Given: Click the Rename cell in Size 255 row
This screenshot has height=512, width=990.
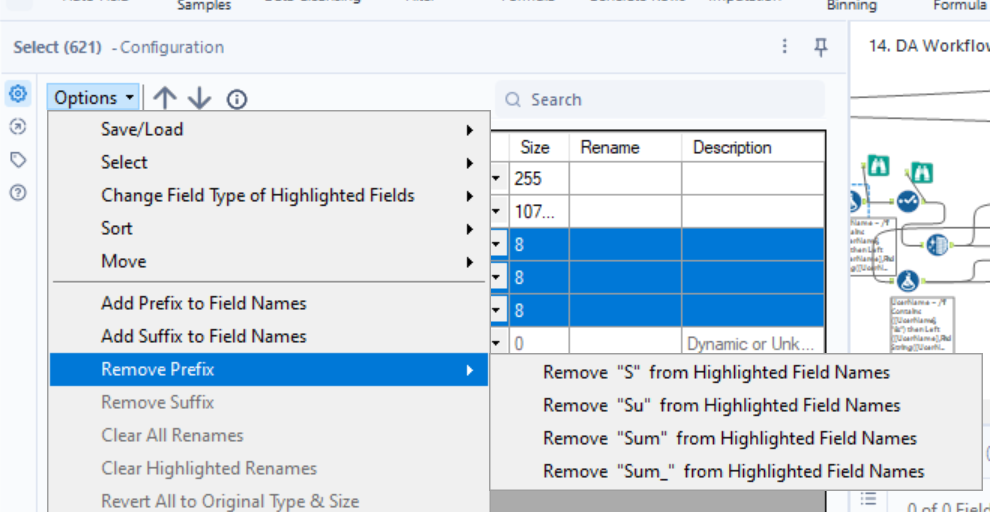Looking at the screenshot, I should [x=626, y=179].
